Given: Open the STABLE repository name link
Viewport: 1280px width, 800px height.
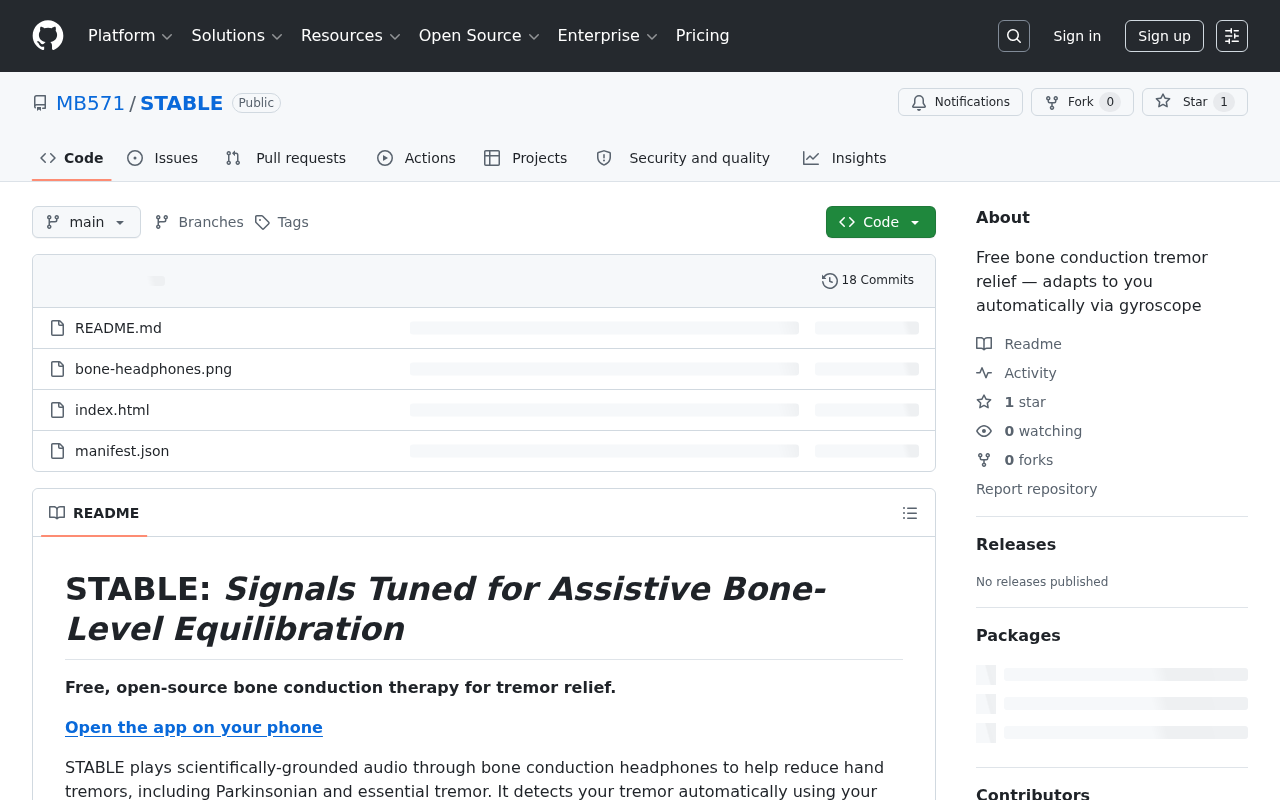Looking at the screenshot, I should tap(181, 103).
